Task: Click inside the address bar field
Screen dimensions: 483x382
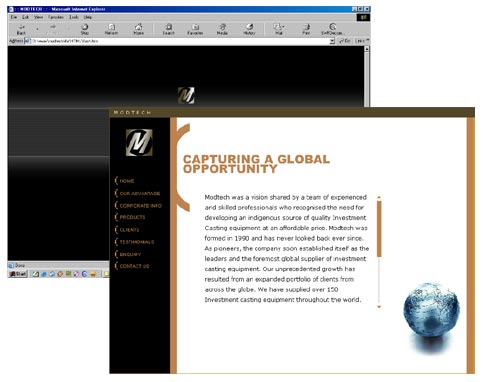Action: coord(180,41)
